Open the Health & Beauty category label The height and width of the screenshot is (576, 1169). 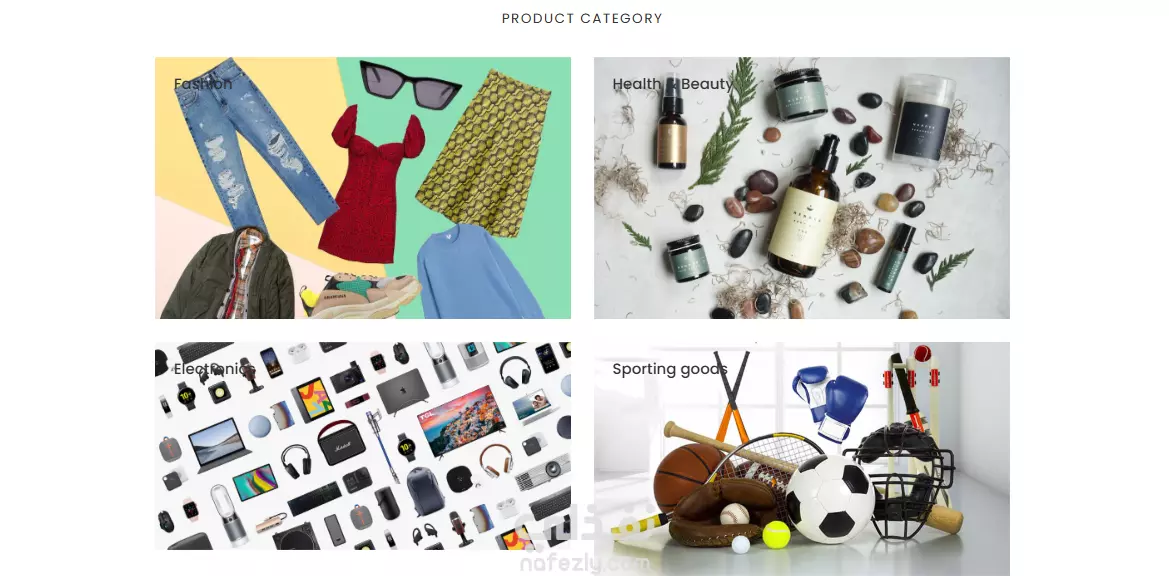tap(672, 84)
